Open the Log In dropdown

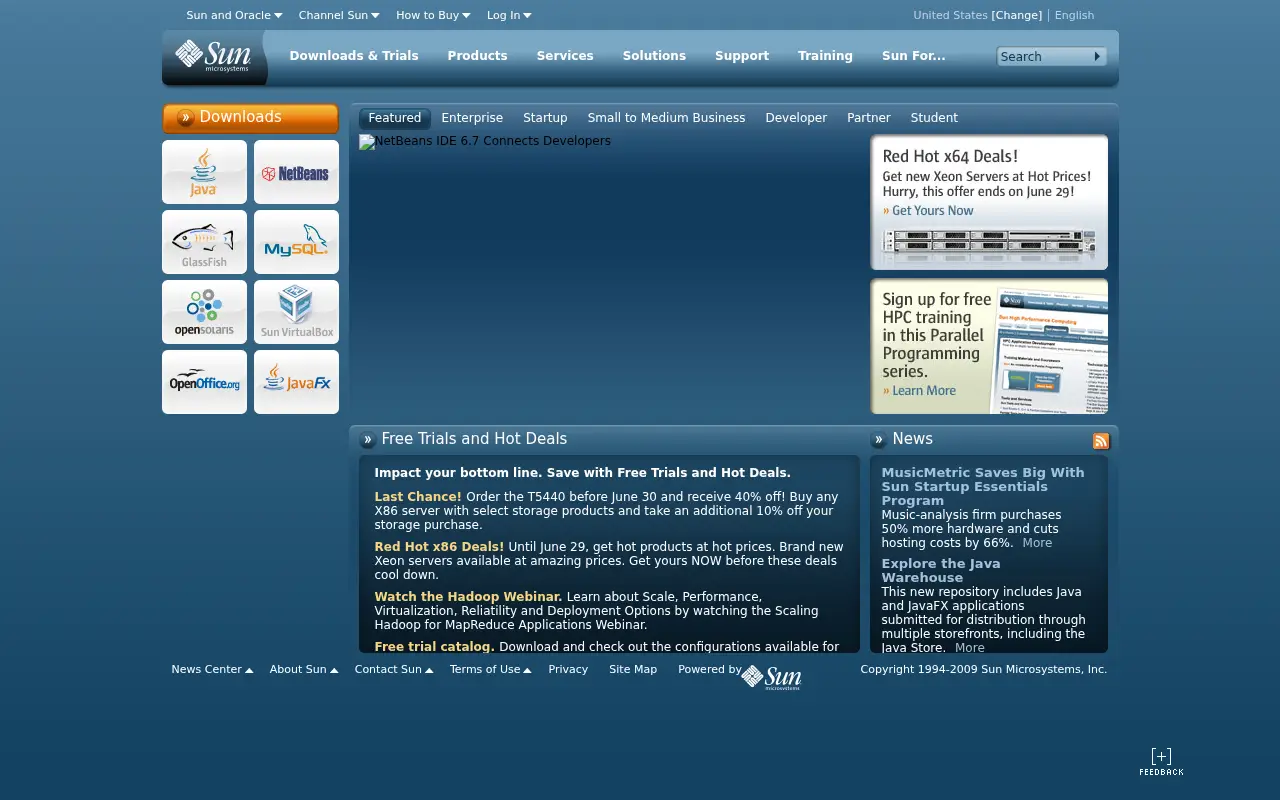point(509,15)
